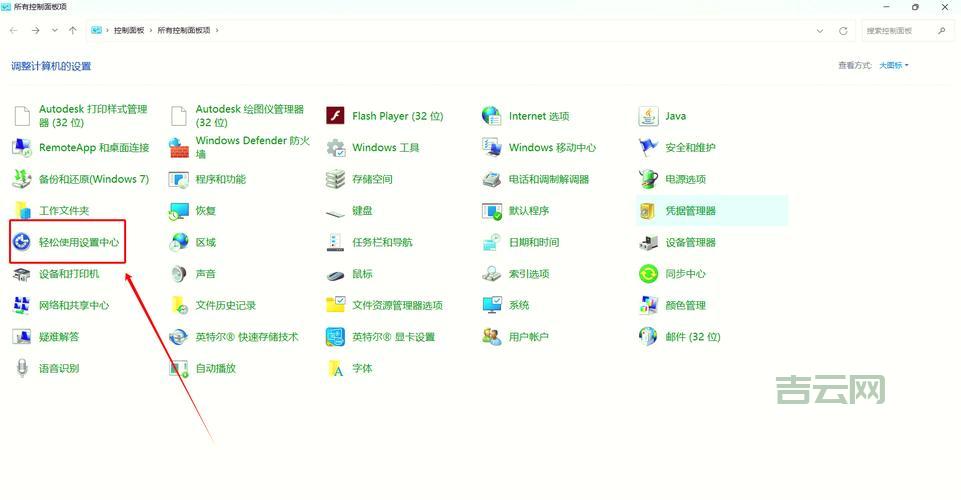Open the Flash Player (32 位) icon
The width and height of the screenshot is (961, 500).
pyautogui.click(x=335, y=115)
